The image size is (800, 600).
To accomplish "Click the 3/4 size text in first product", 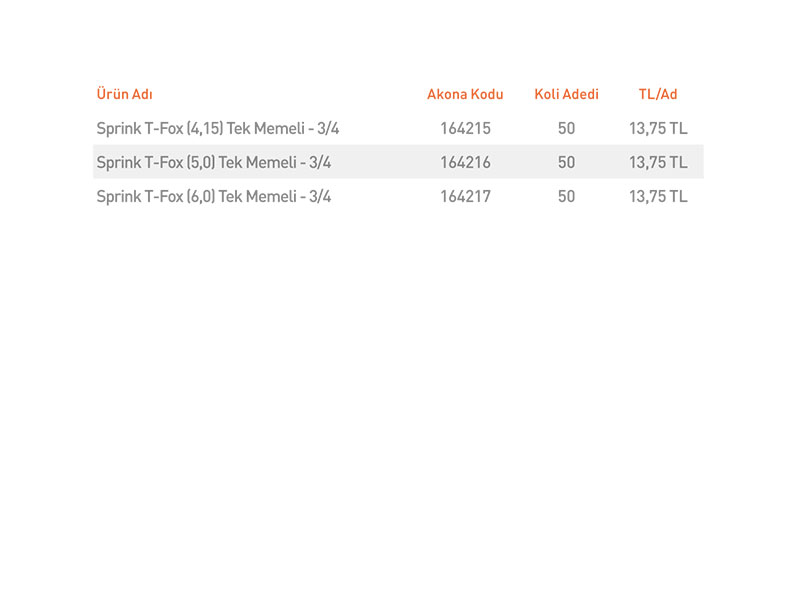I will point(328,128).
